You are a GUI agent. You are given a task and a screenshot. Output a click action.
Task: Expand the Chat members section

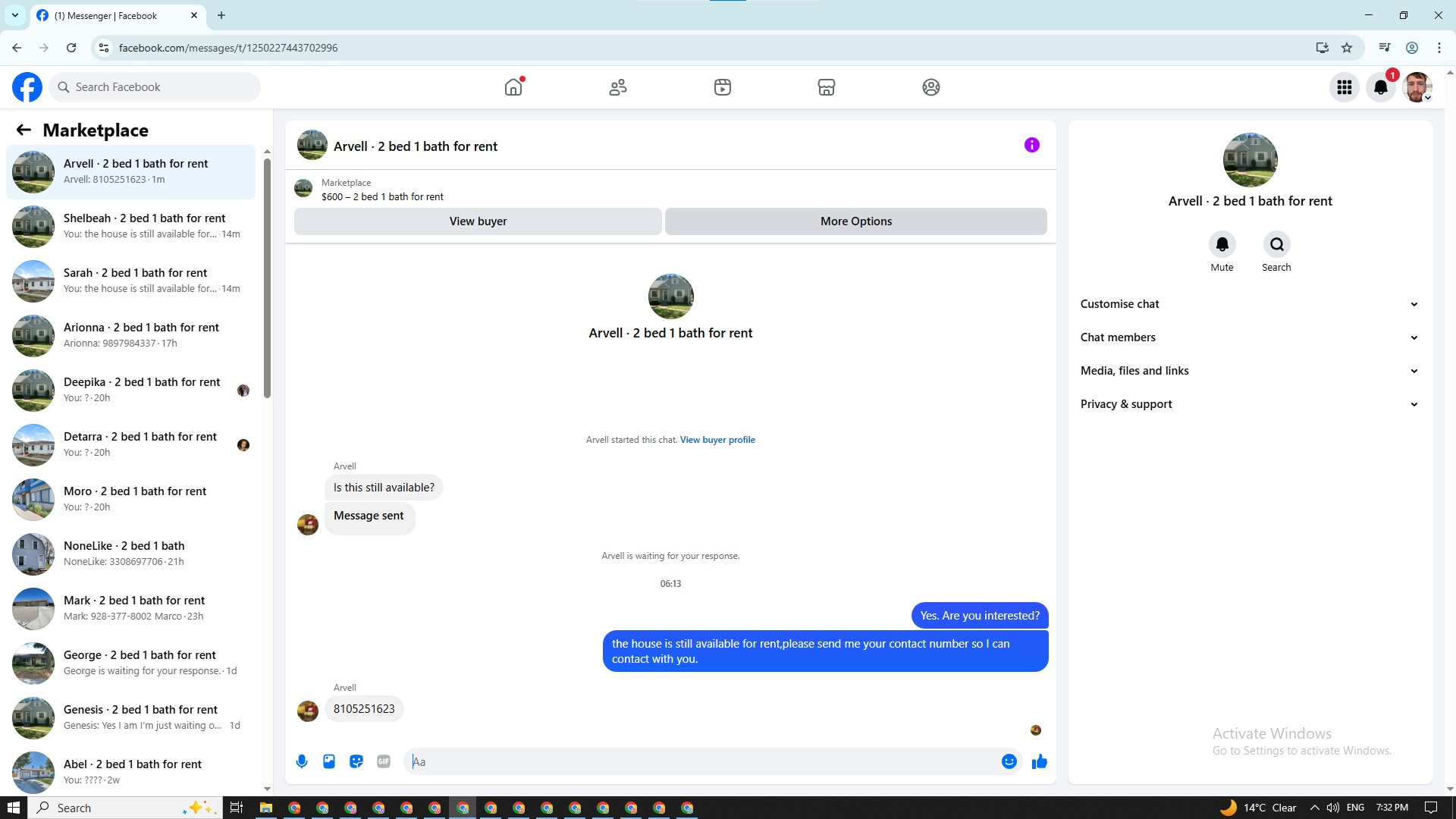point(1249,337)
